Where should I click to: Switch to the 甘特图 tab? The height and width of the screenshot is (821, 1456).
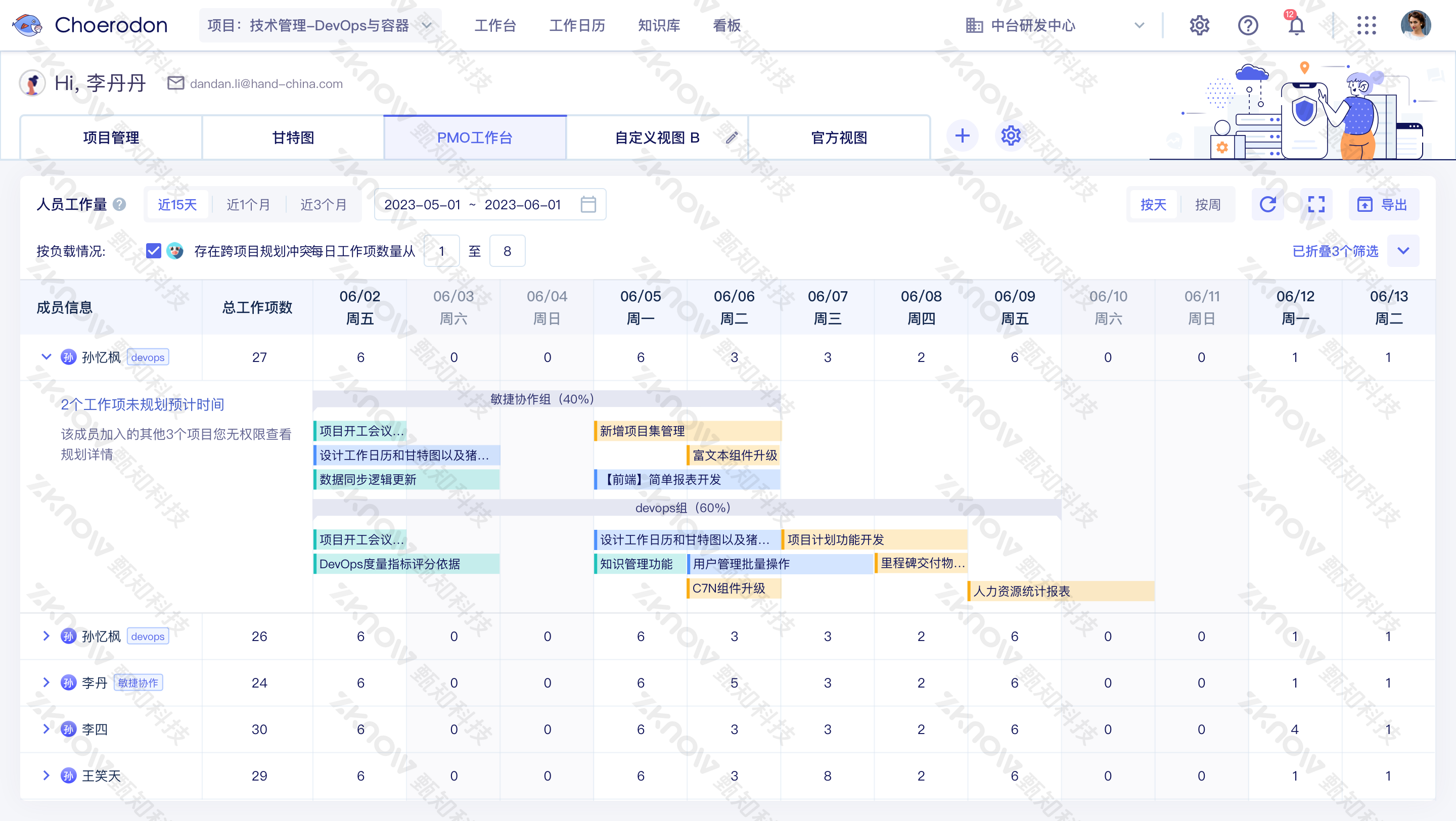coord(293,138)
